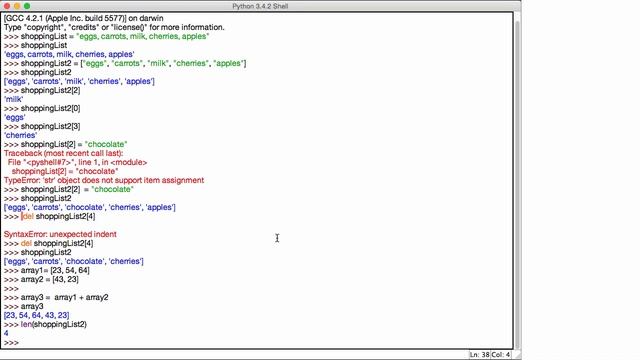640x360 pixels.
Task: Click the line array3 = array1 + array2
Action: click(x=56, y=297)
